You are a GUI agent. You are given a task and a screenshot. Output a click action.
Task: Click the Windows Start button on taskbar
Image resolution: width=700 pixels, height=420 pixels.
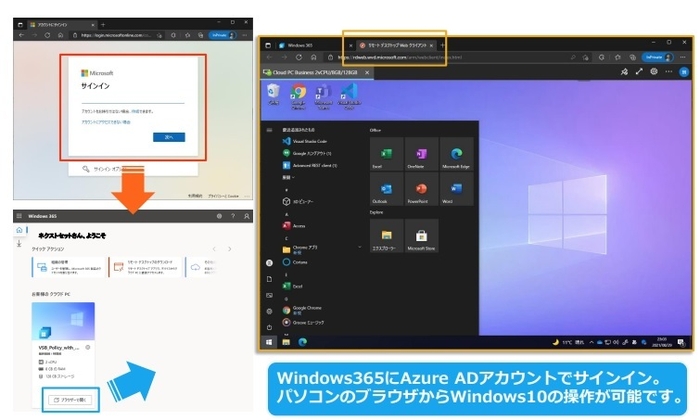click(x=269, y=342)
